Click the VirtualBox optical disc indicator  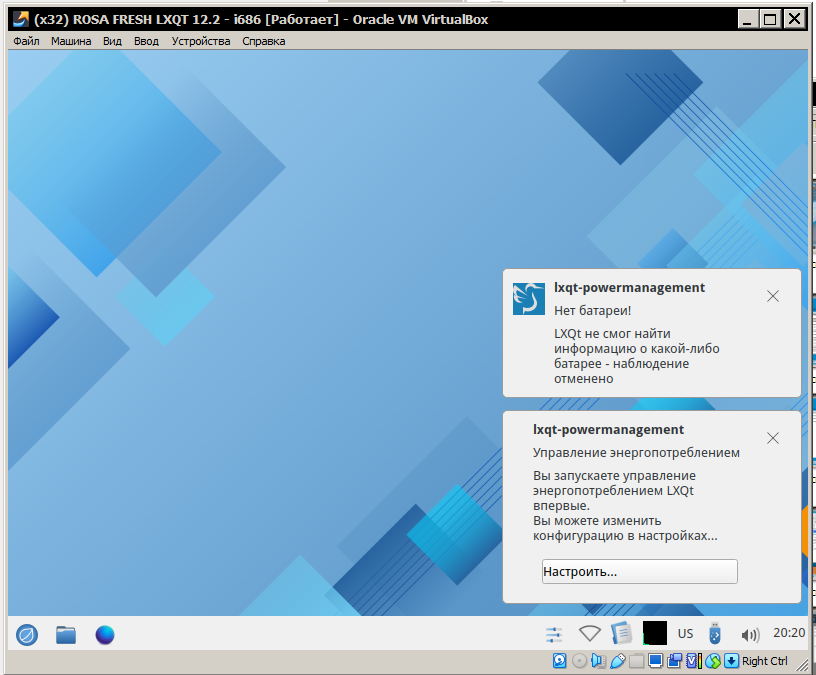click(x=579, y=661)
